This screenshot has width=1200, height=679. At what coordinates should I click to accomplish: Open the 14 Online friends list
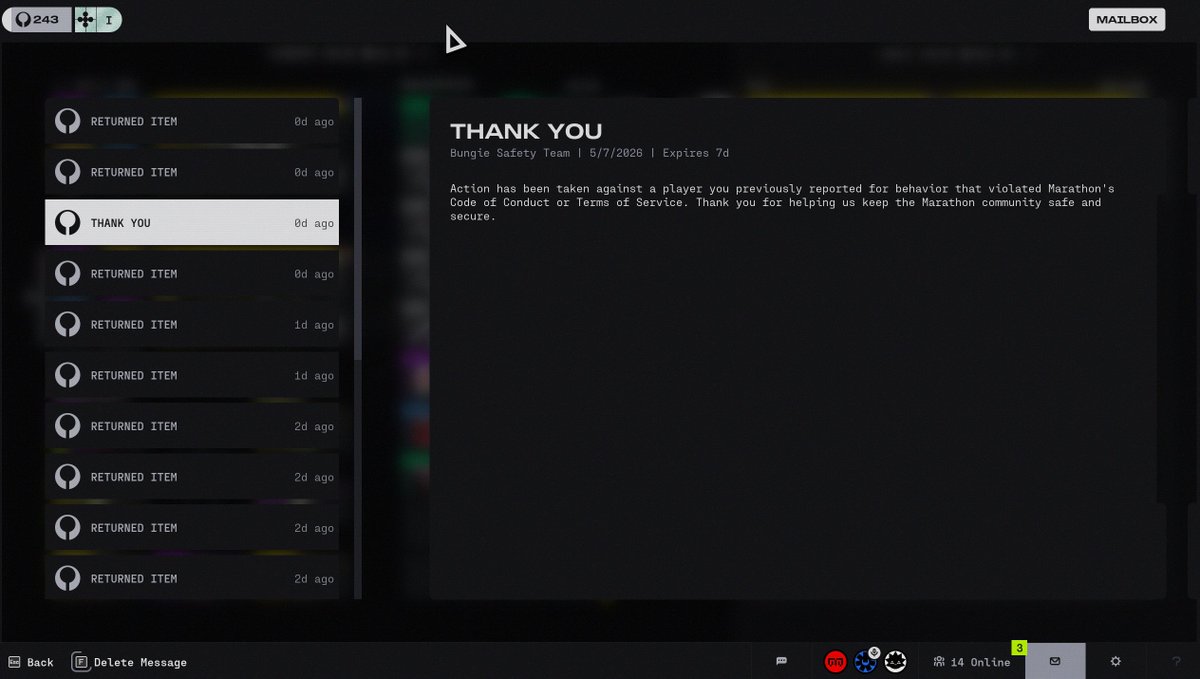tap(972, 662)
